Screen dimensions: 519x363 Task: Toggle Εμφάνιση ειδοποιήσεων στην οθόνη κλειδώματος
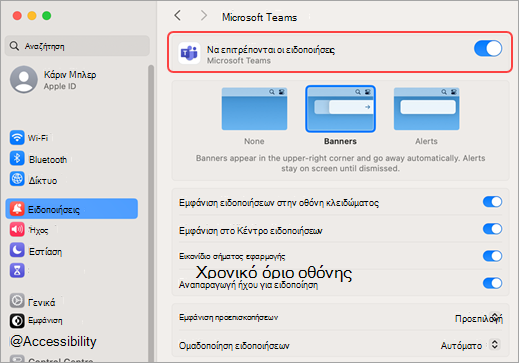[492, 202]
